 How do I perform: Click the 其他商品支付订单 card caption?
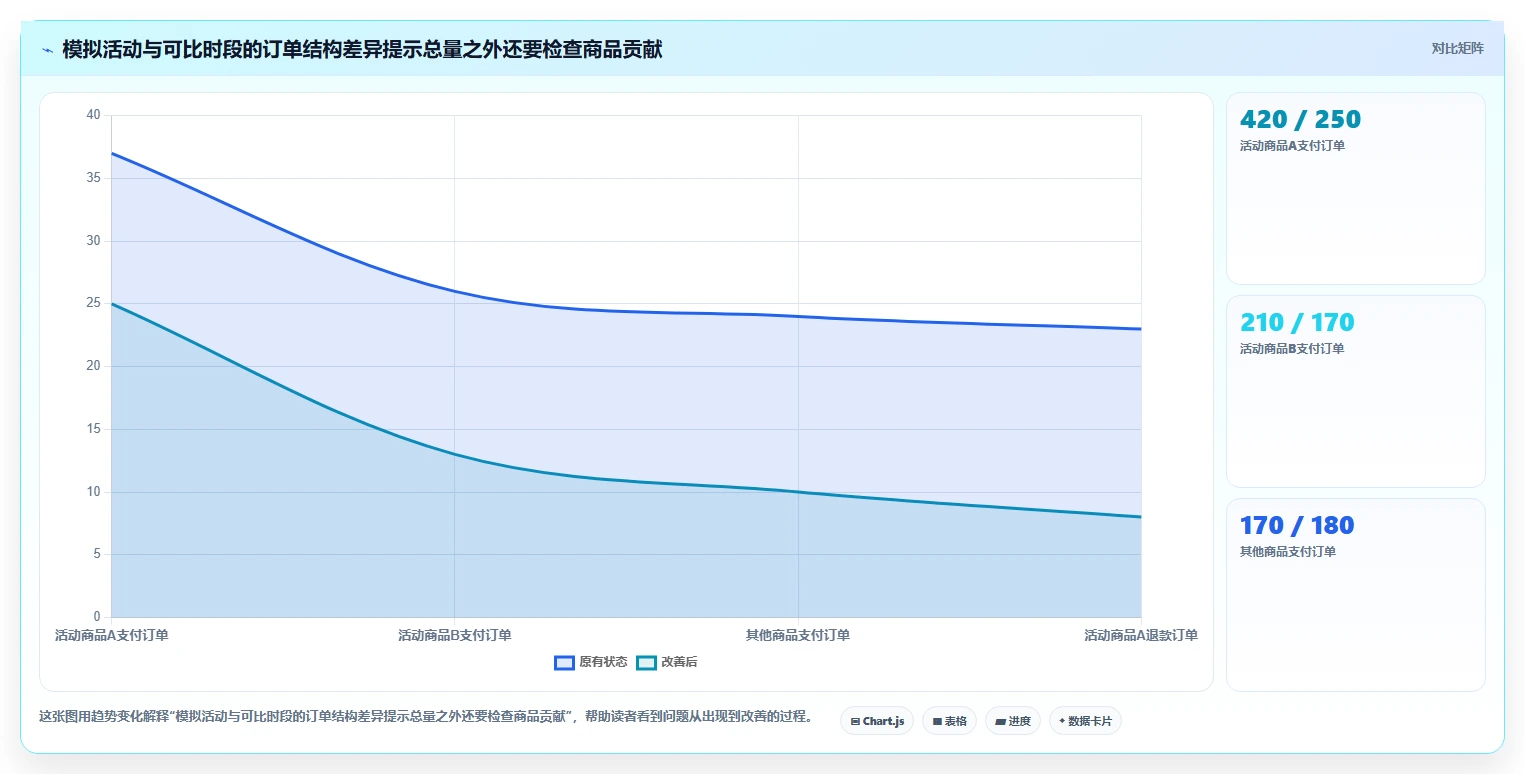click(1288, 552)
